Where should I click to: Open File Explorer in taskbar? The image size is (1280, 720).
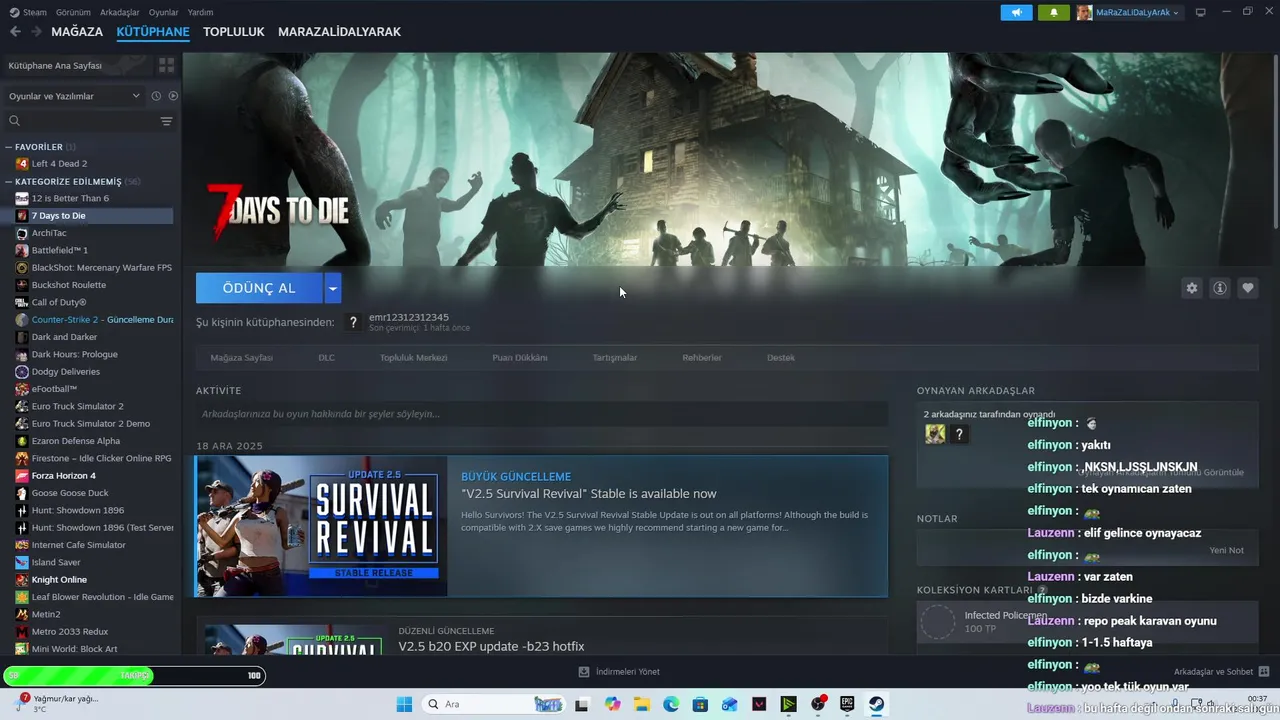(x=641, y=704)
